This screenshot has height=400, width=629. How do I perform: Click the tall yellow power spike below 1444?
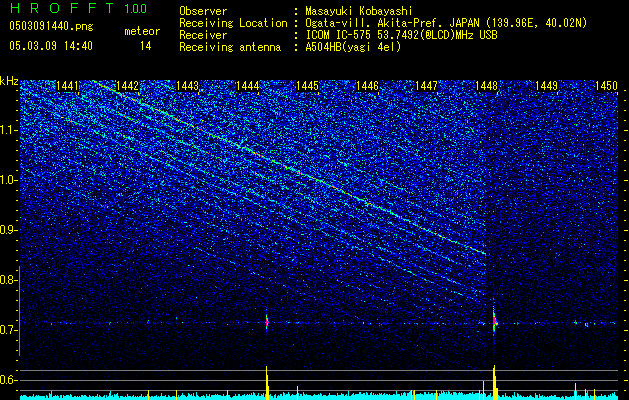267,382
